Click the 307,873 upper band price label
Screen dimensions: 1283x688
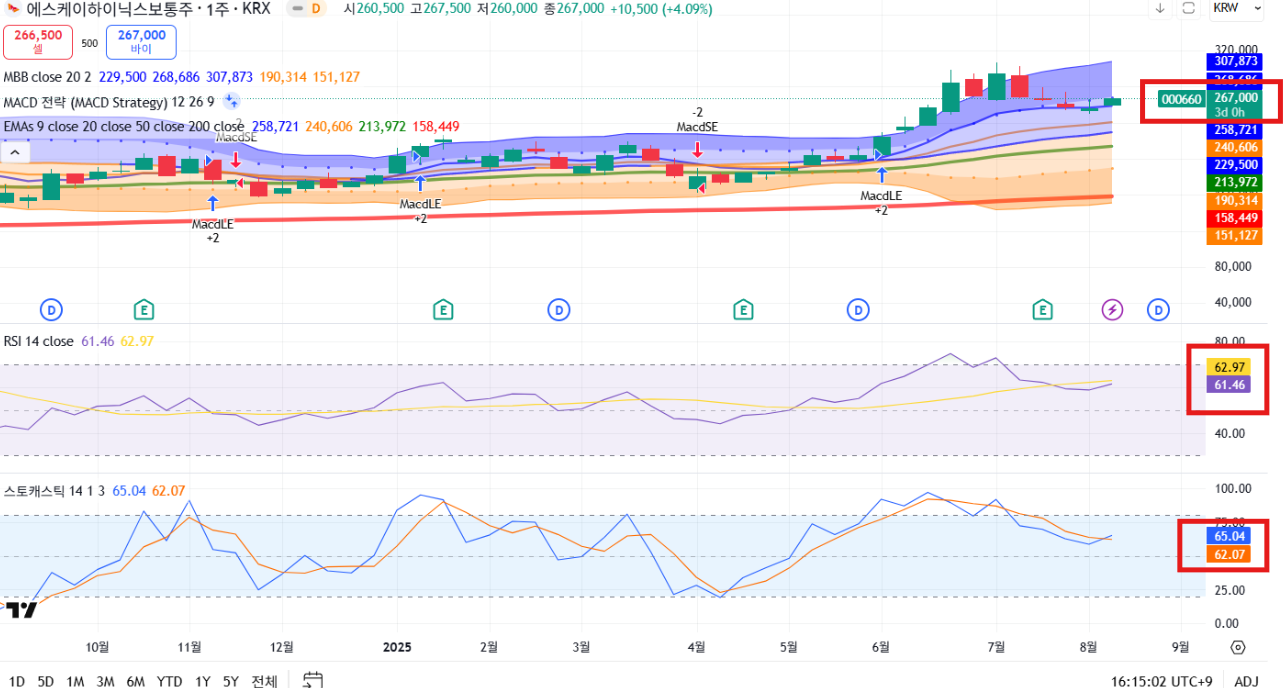pyautogui.click(x=1235, y=61)
